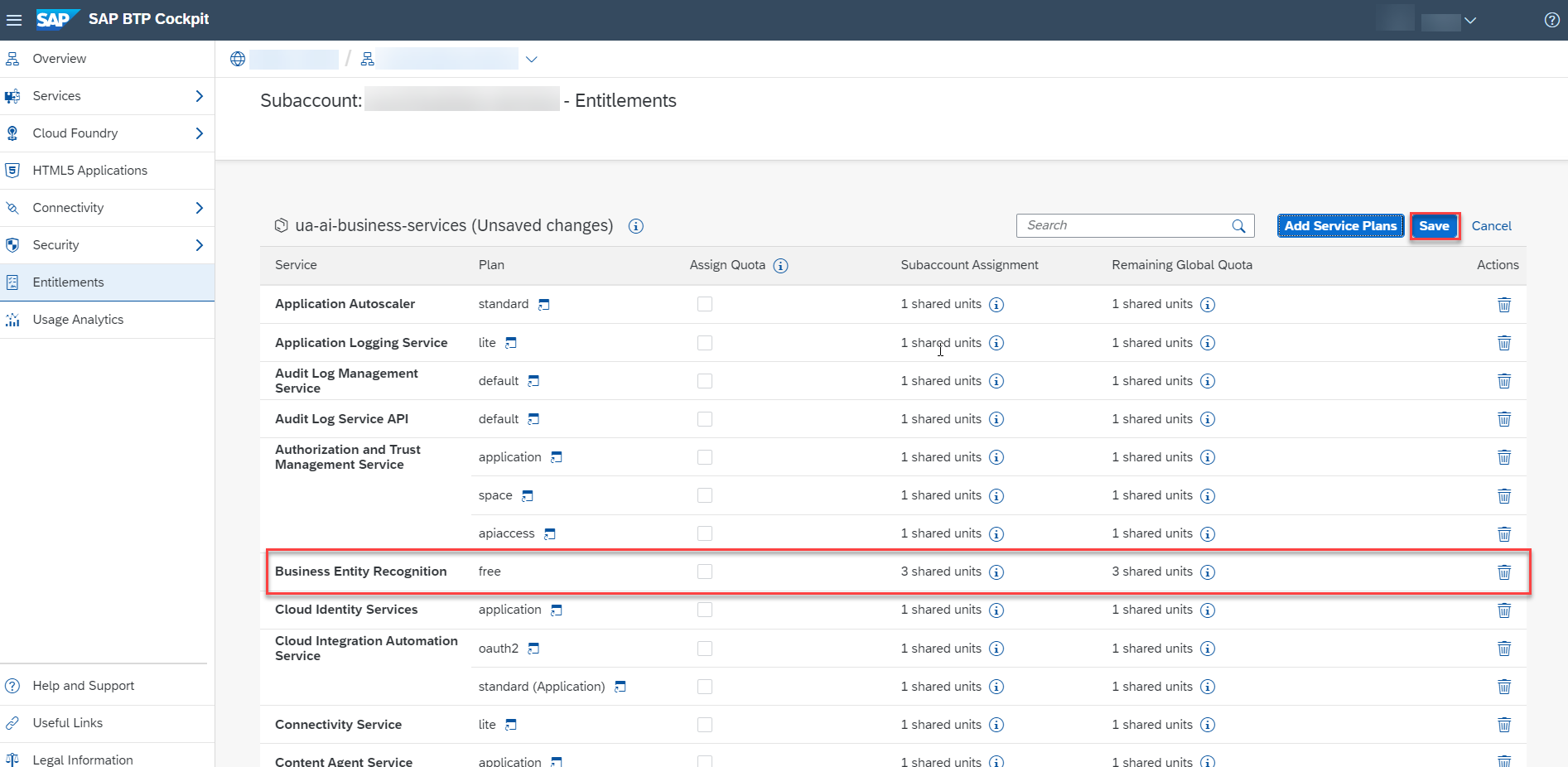
Task: Tick Assign Quota for Application Autoscaler
Action: 705,304
